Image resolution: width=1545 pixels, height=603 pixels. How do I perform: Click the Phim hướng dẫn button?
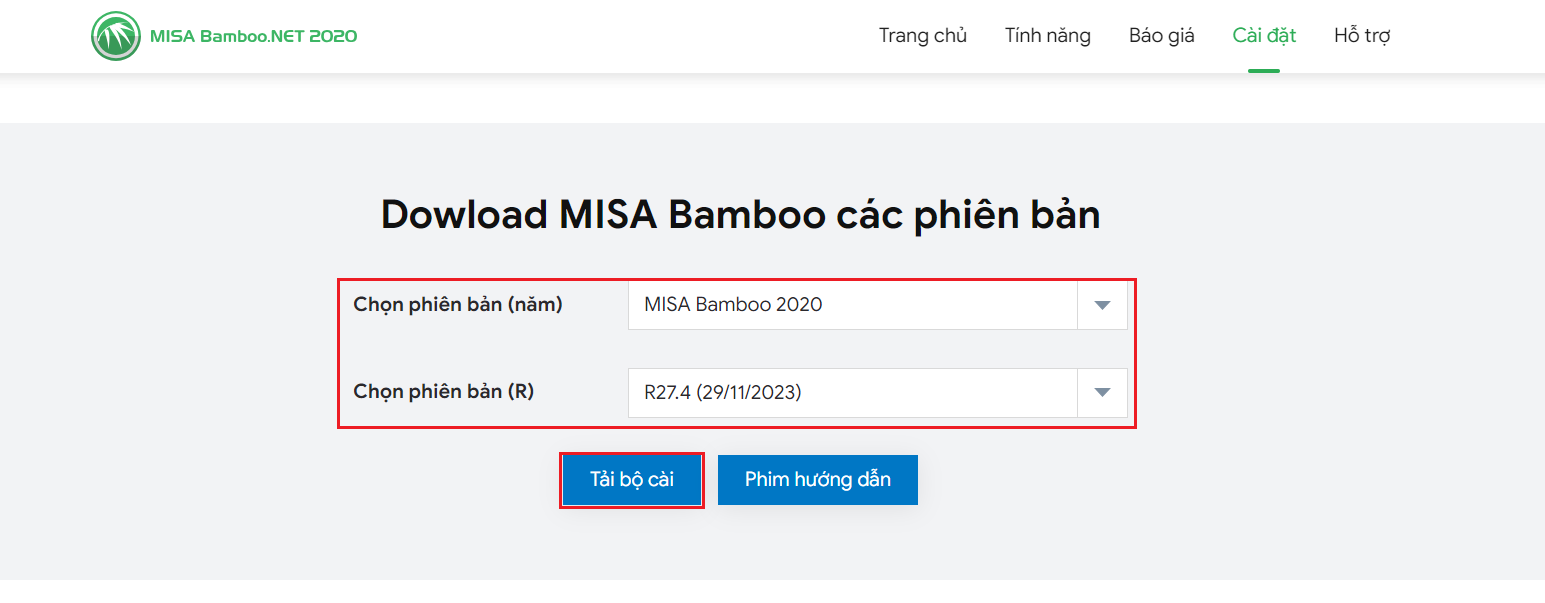818,480
